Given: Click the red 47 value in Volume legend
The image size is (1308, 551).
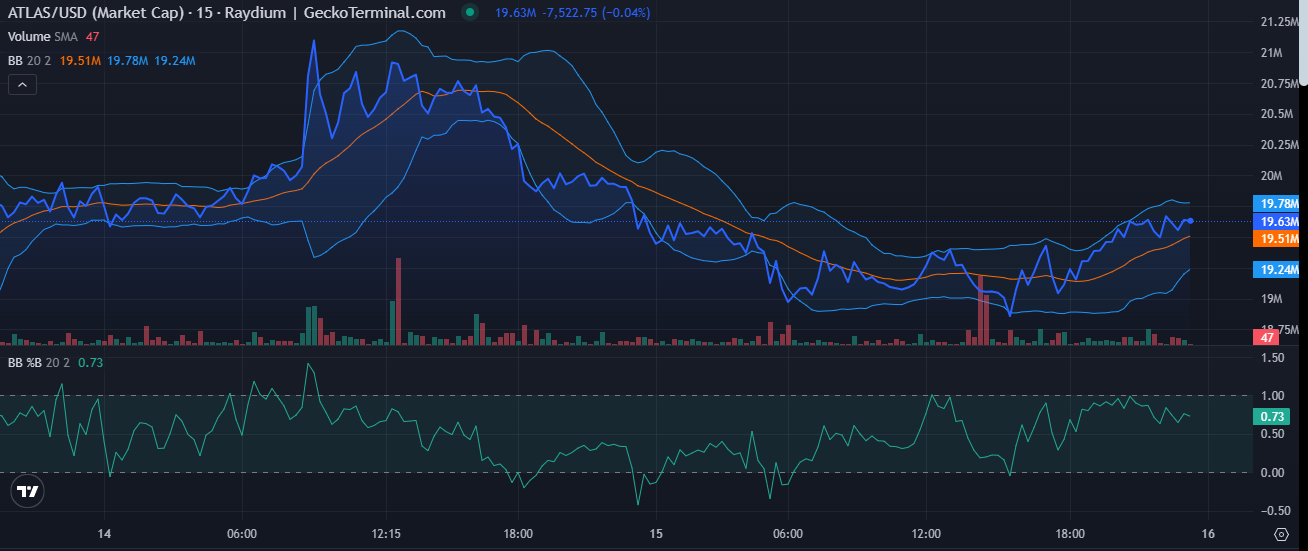Looking at the screenshot, I should coord(92,37).
